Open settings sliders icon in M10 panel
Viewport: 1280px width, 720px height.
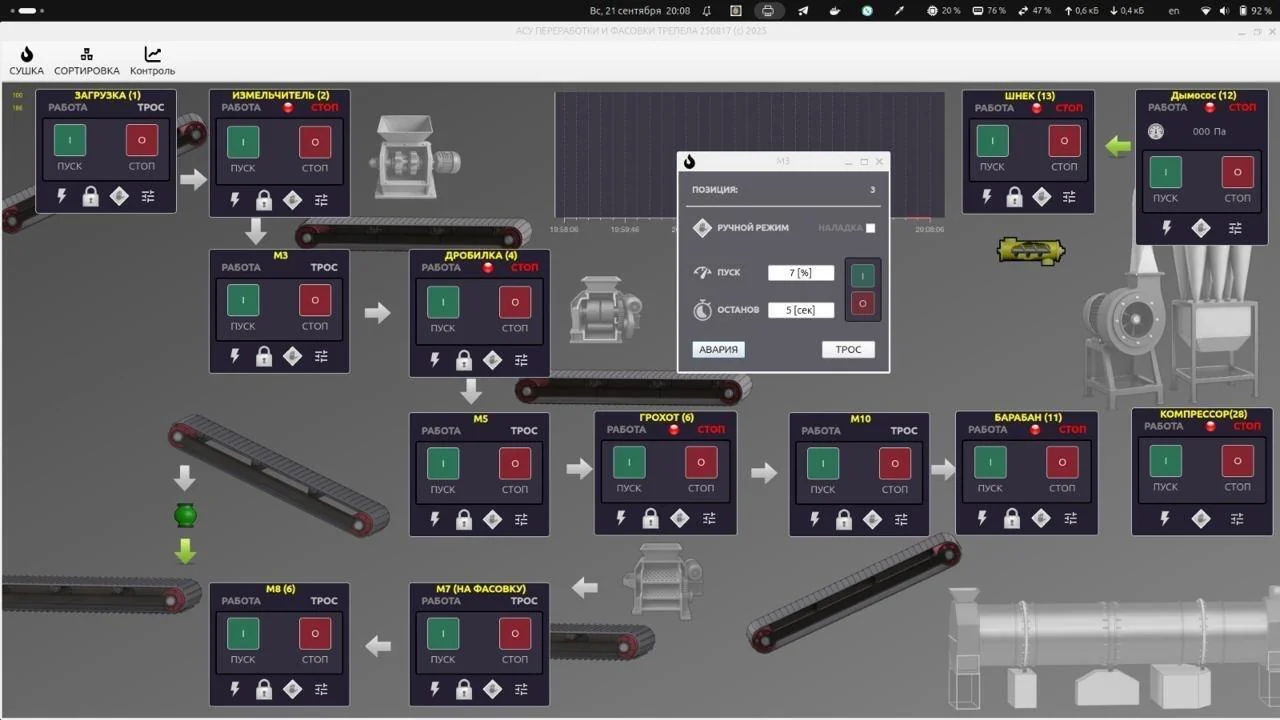pos(901,519)
